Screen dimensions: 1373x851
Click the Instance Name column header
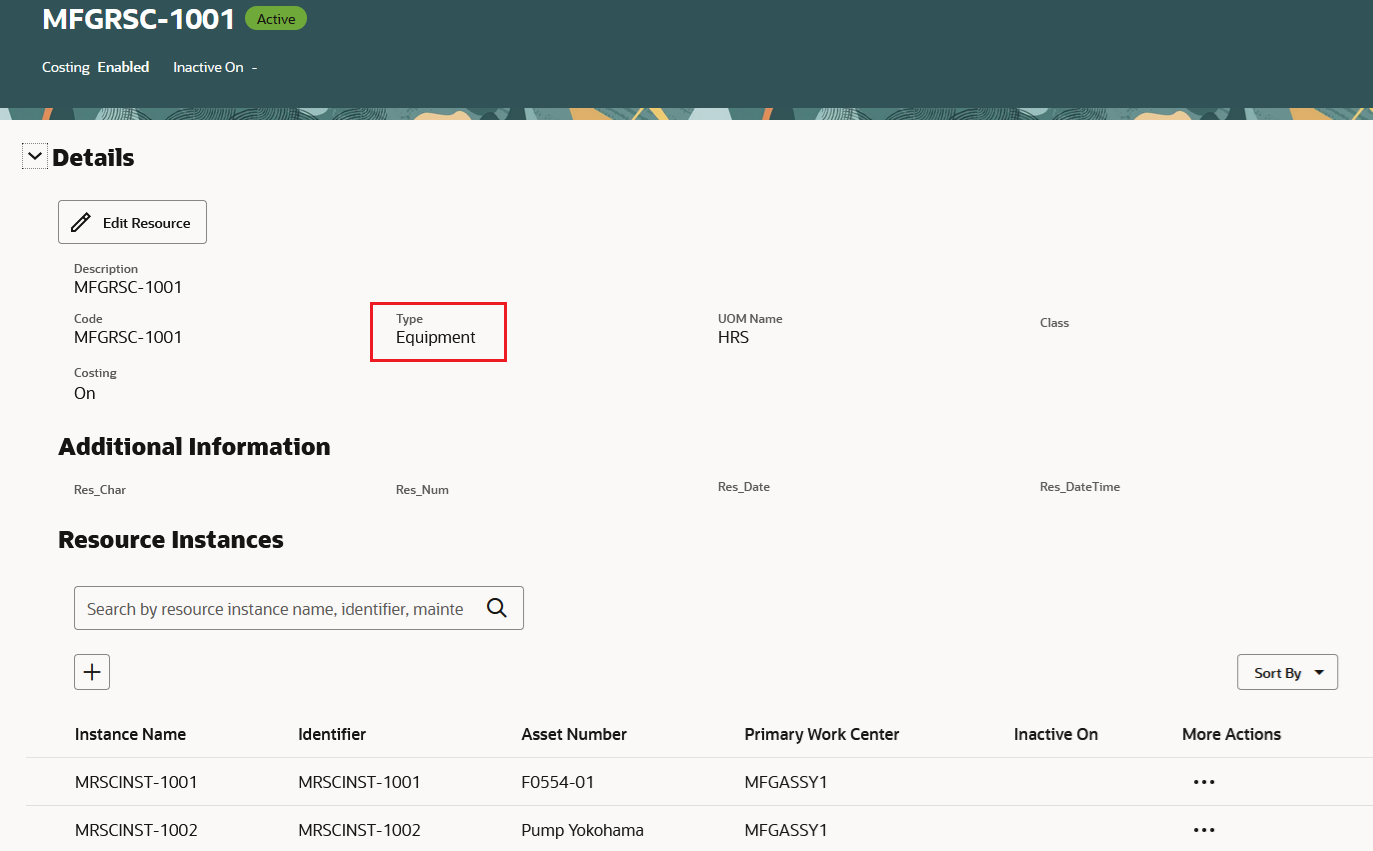130,734
